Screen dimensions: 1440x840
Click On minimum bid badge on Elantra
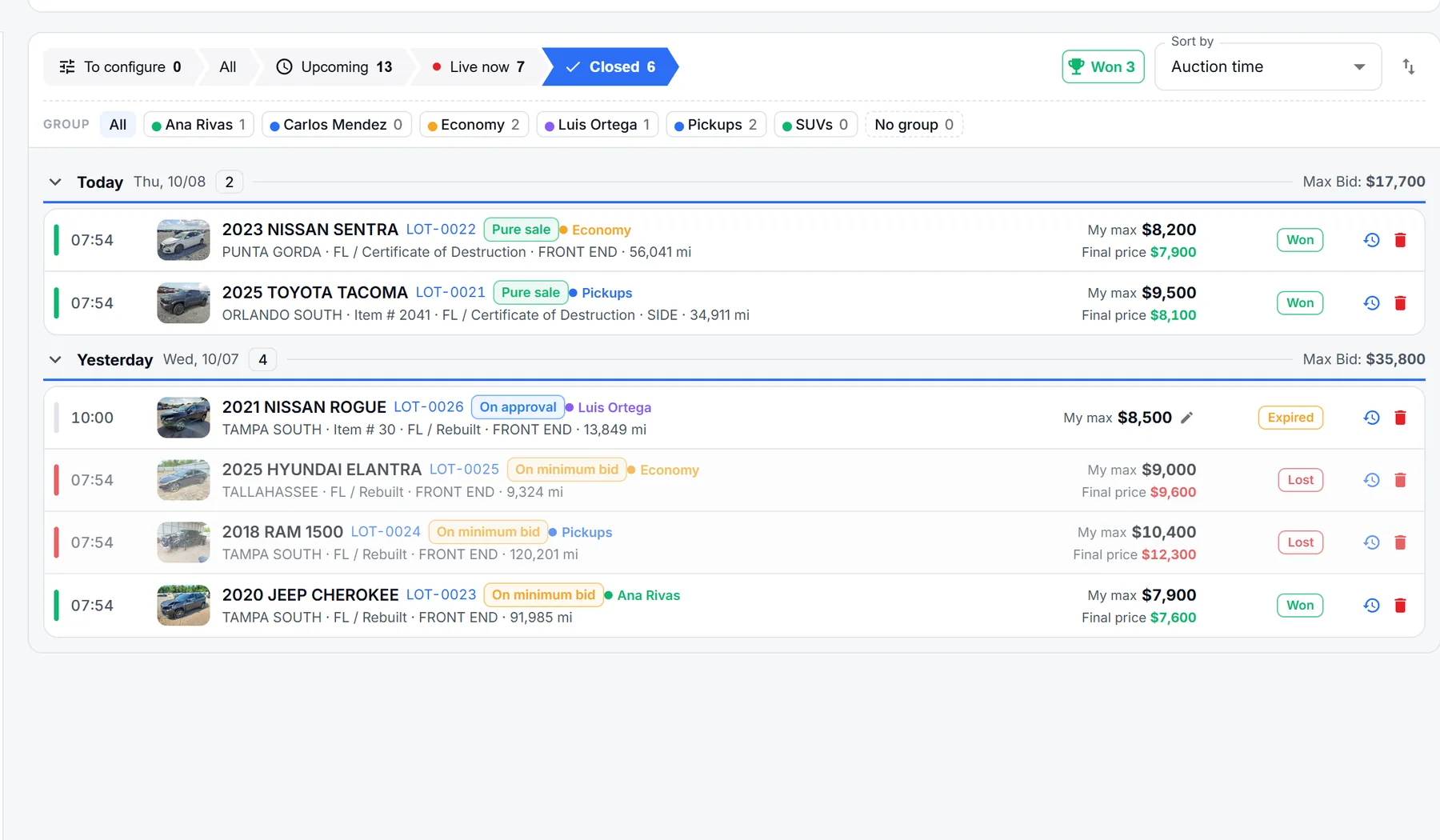566,469
